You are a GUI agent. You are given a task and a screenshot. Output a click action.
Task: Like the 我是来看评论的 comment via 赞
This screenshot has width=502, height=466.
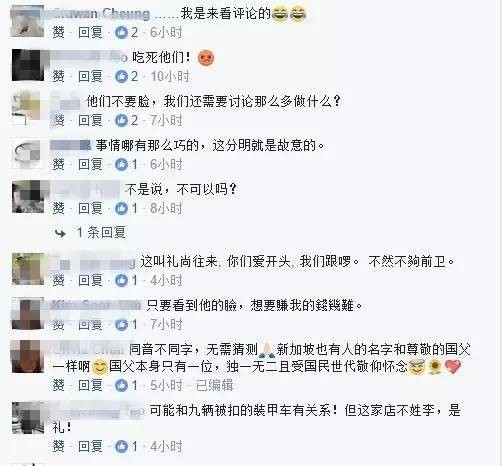(58, 32)
